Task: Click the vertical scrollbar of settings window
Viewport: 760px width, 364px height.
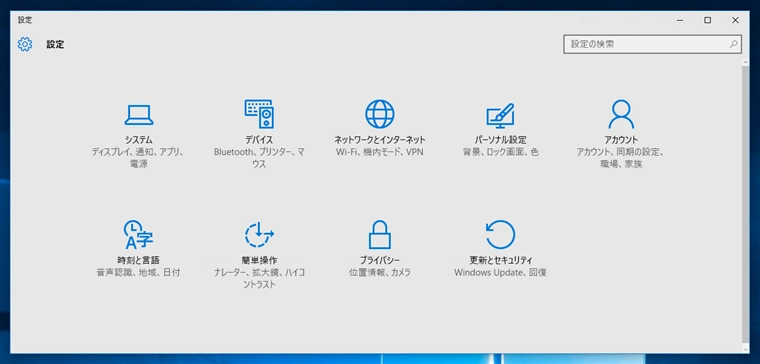Action: [745, 206]
